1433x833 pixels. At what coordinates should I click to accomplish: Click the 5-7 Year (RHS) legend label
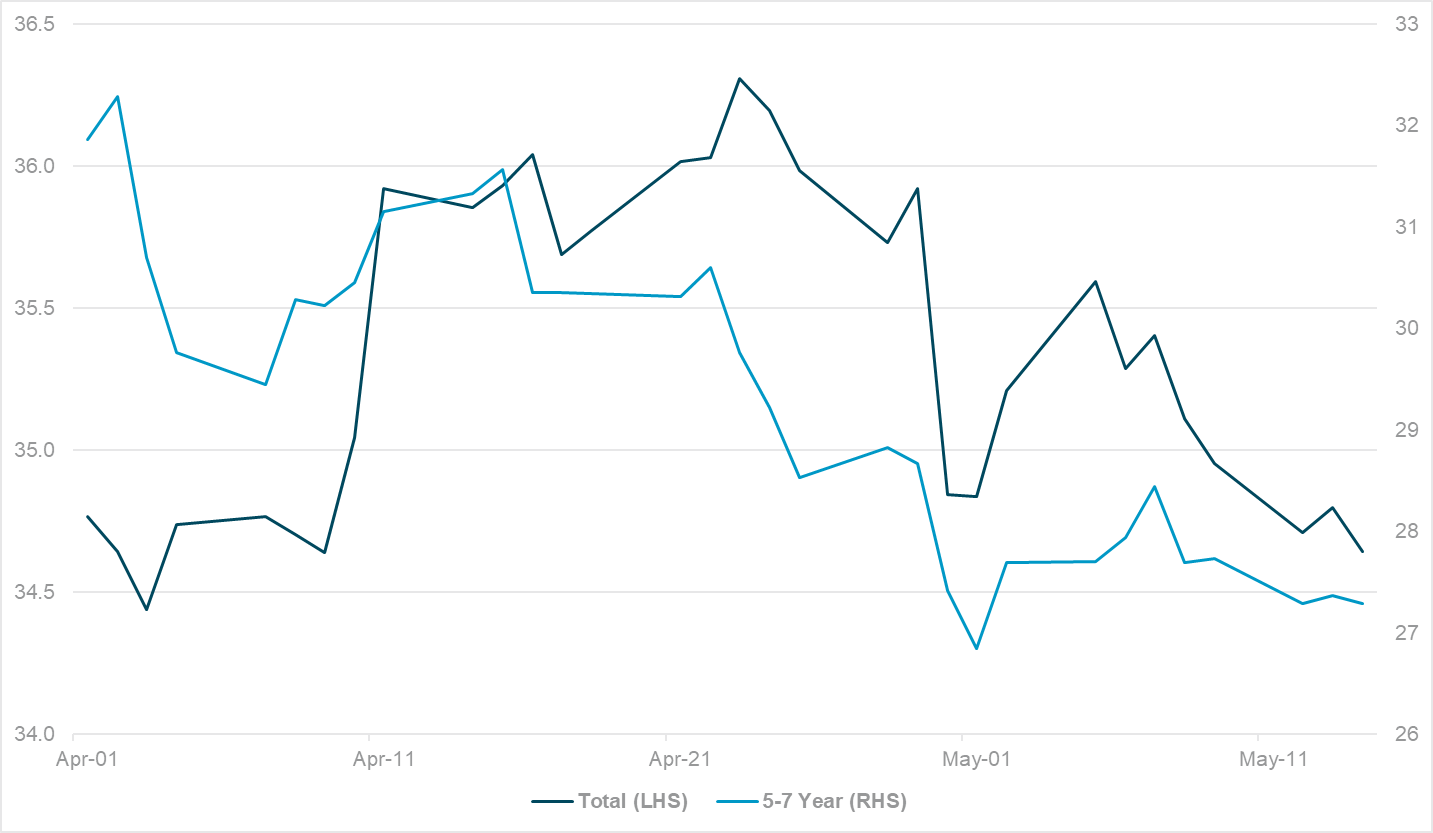click(x=833, y=801)
